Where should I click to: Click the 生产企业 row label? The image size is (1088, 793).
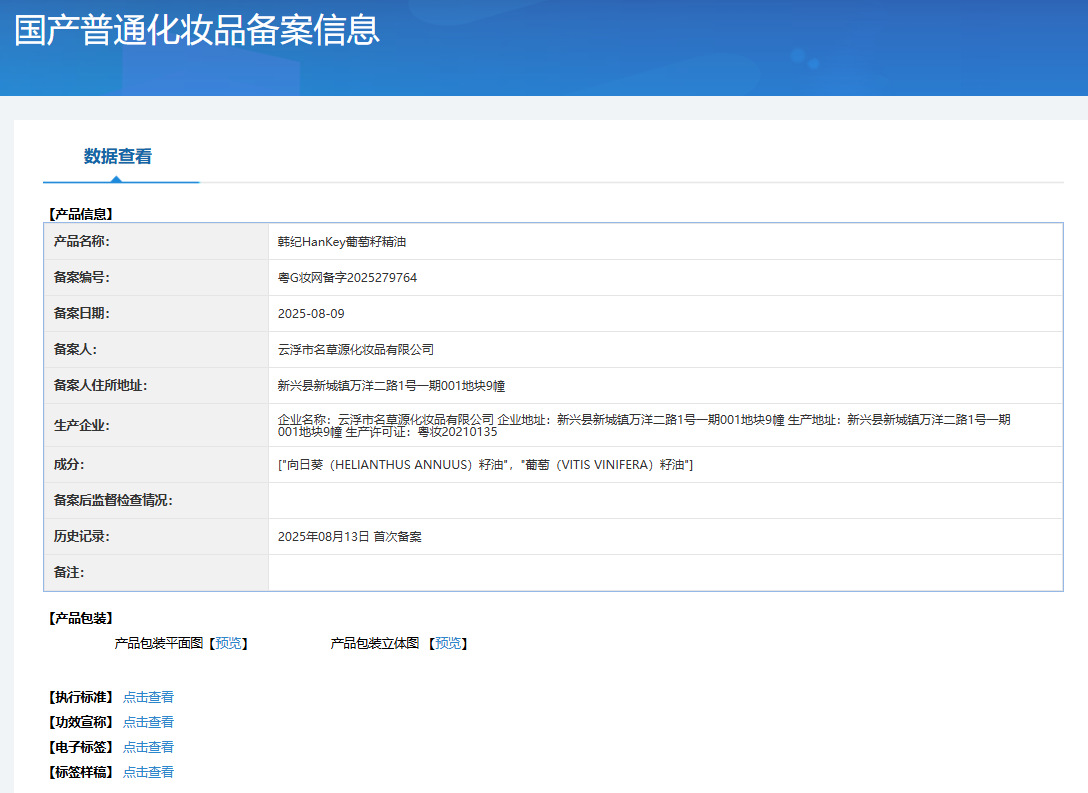point(82,425)
